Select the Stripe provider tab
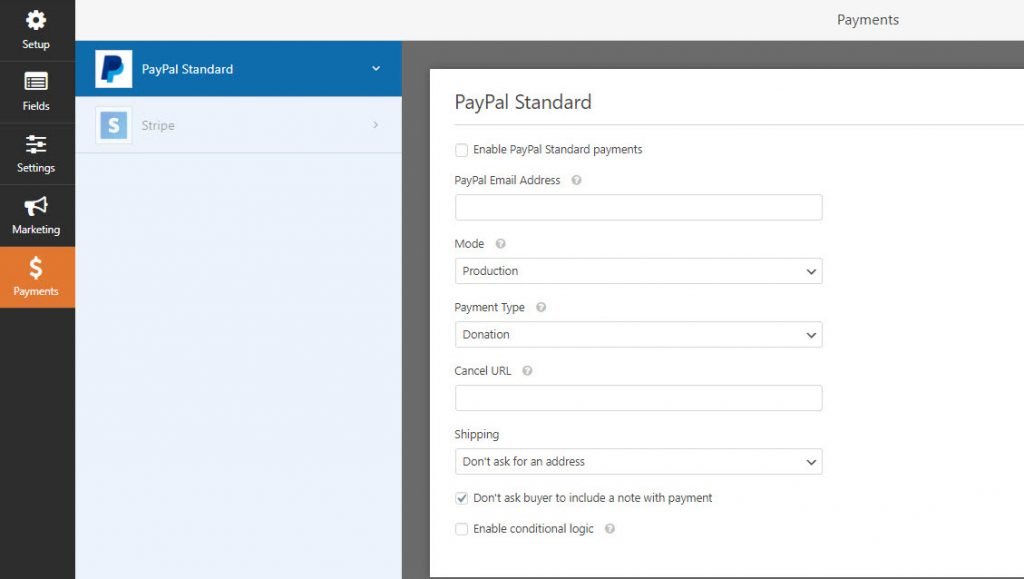This screenshot has height=579, width=1024. (238, 125)
